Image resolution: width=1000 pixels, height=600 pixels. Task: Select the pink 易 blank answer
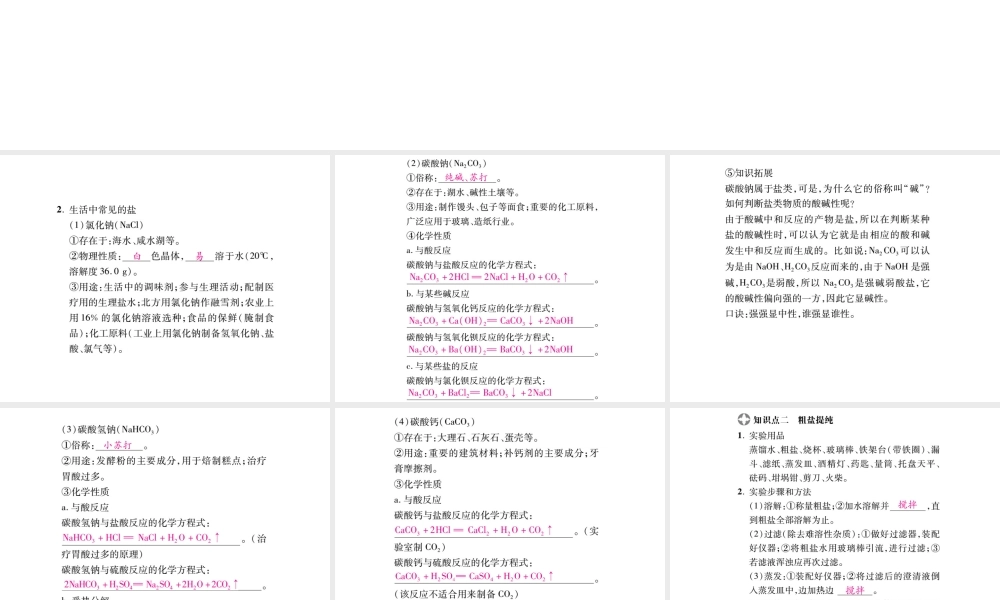point(201,256)
